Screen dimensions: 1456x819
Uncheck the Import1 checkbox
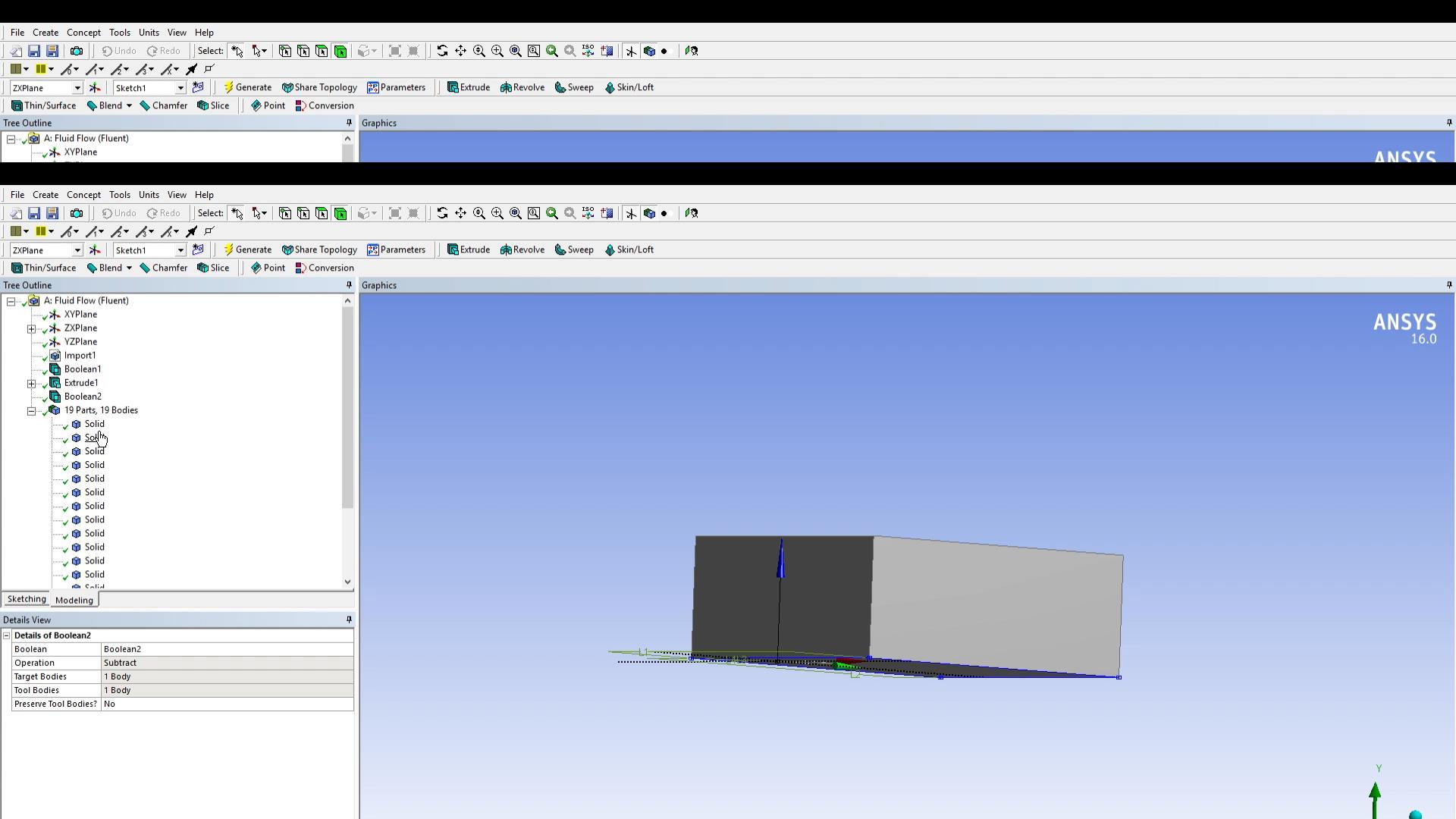[45, 356]
